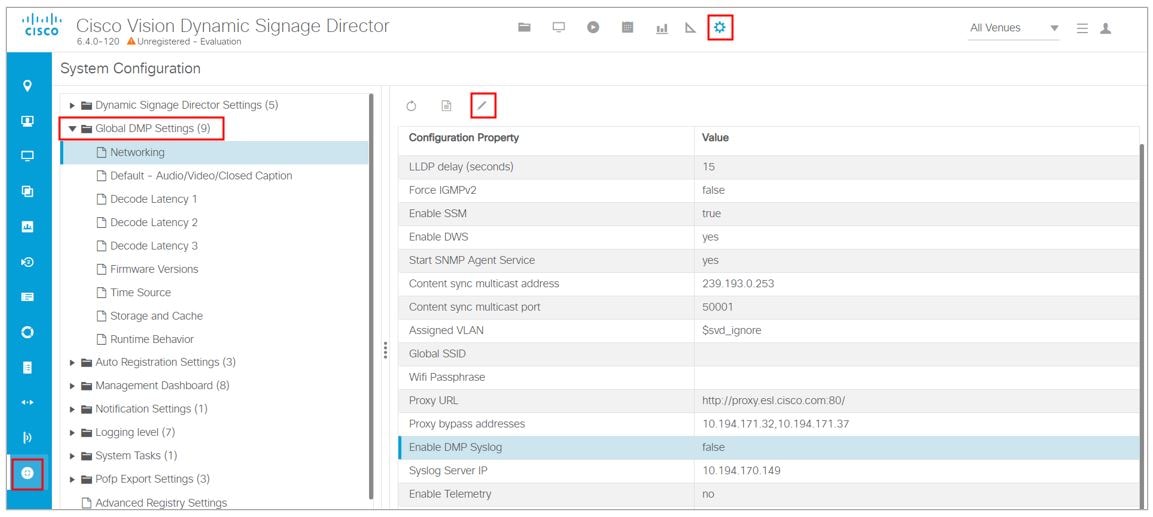The height and width of the screenshot is (517, 1153).
Task: Collapse the Global DMP Settings (9) folder
Action: (73, 129)
